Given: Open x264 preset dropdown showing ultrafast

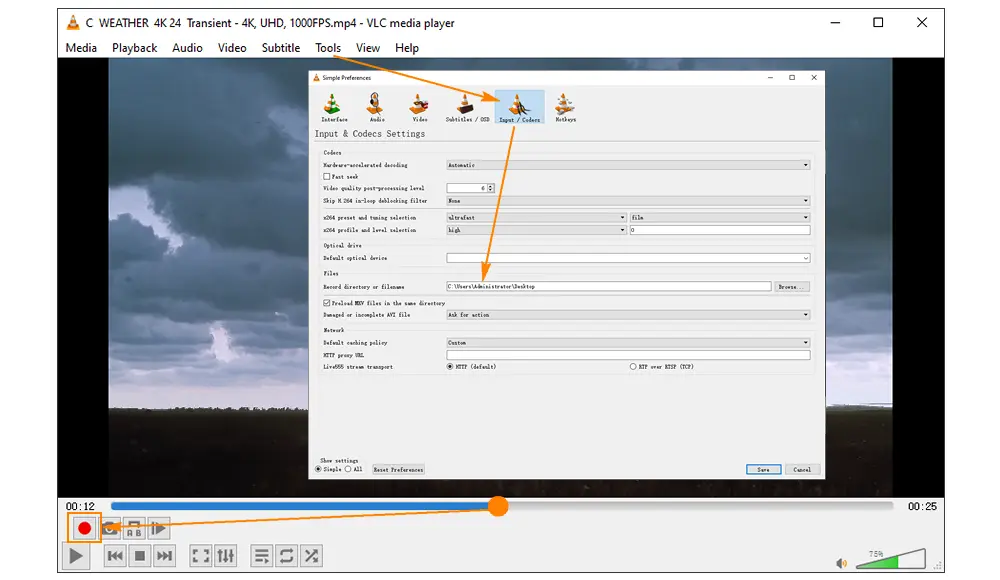Looking at the screenshot, I should 536,218.
